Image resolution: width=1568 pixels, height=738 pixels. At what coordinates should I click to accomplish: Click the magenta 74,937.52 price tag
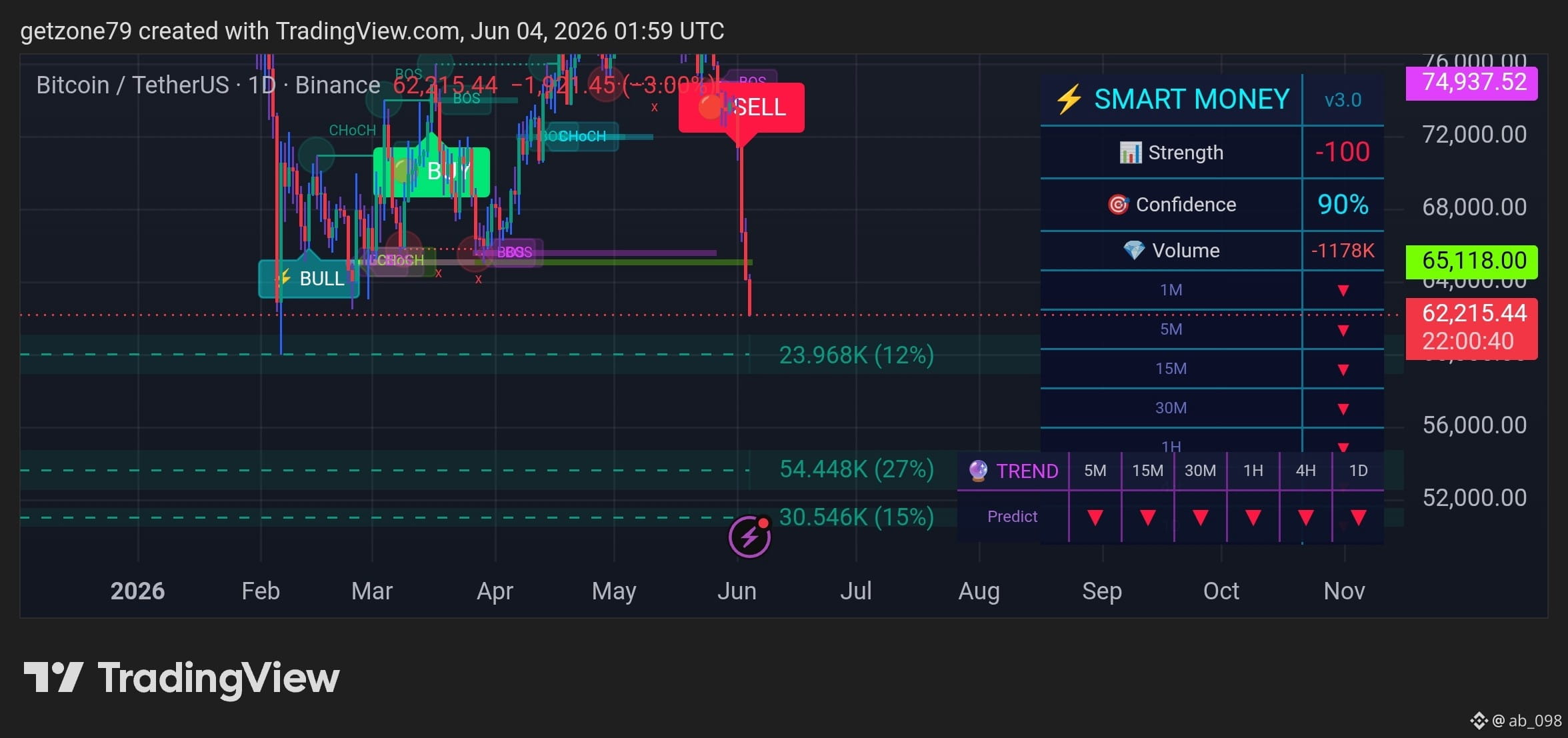point(1472,83)
